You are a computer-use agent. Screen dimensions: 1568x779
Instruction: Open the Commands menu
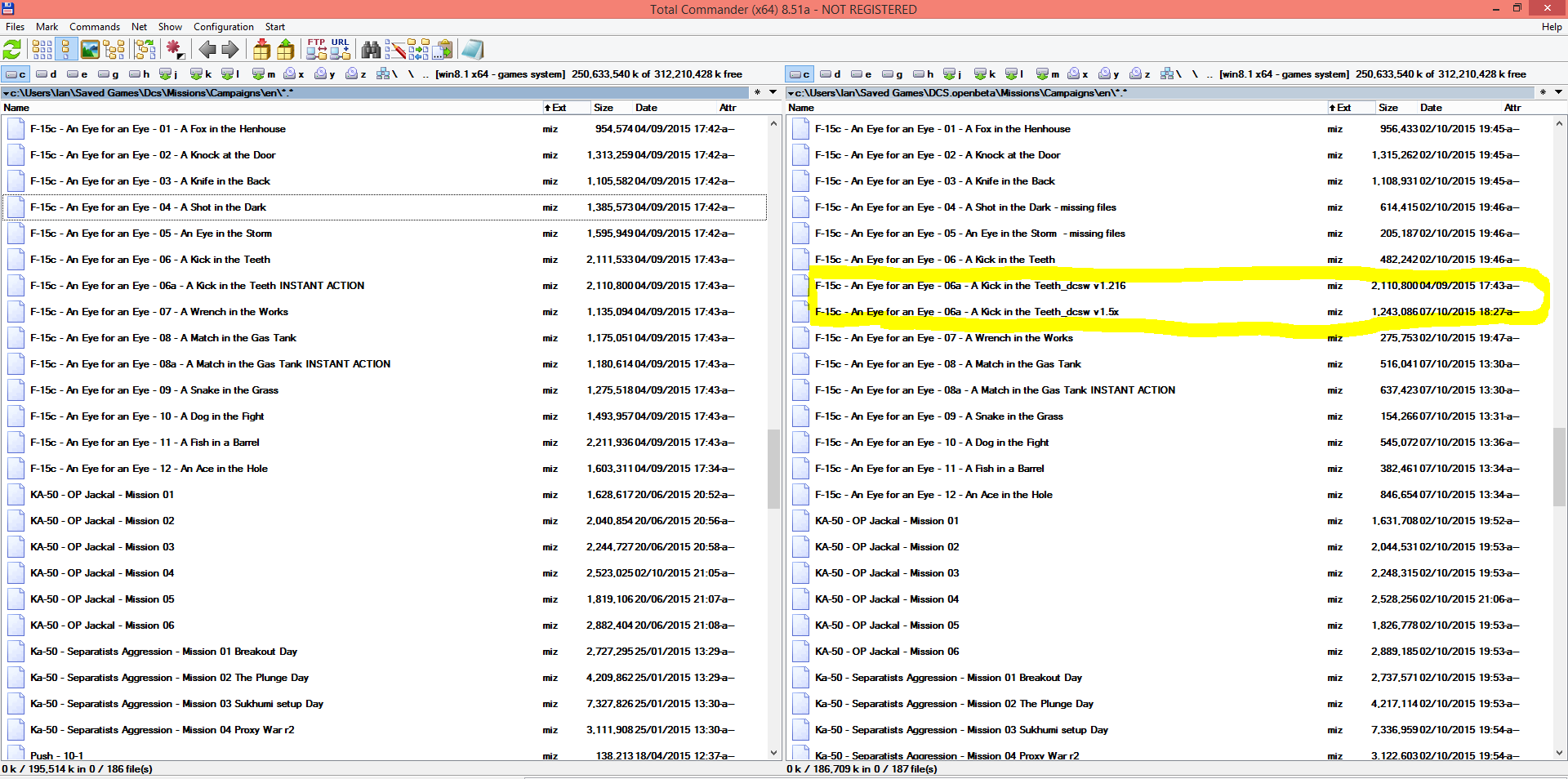pyautogui.click(x=95, y=27)
